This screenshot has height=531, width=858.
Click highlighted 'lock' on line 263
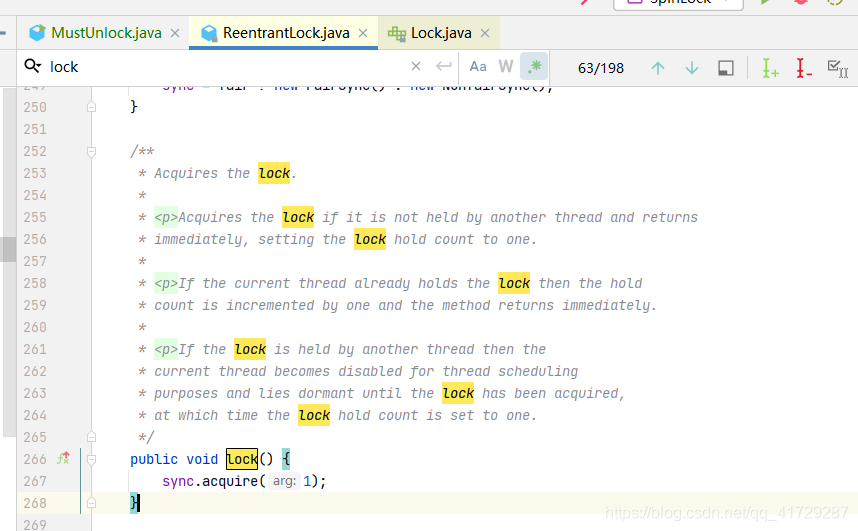[x=458, y=394]
